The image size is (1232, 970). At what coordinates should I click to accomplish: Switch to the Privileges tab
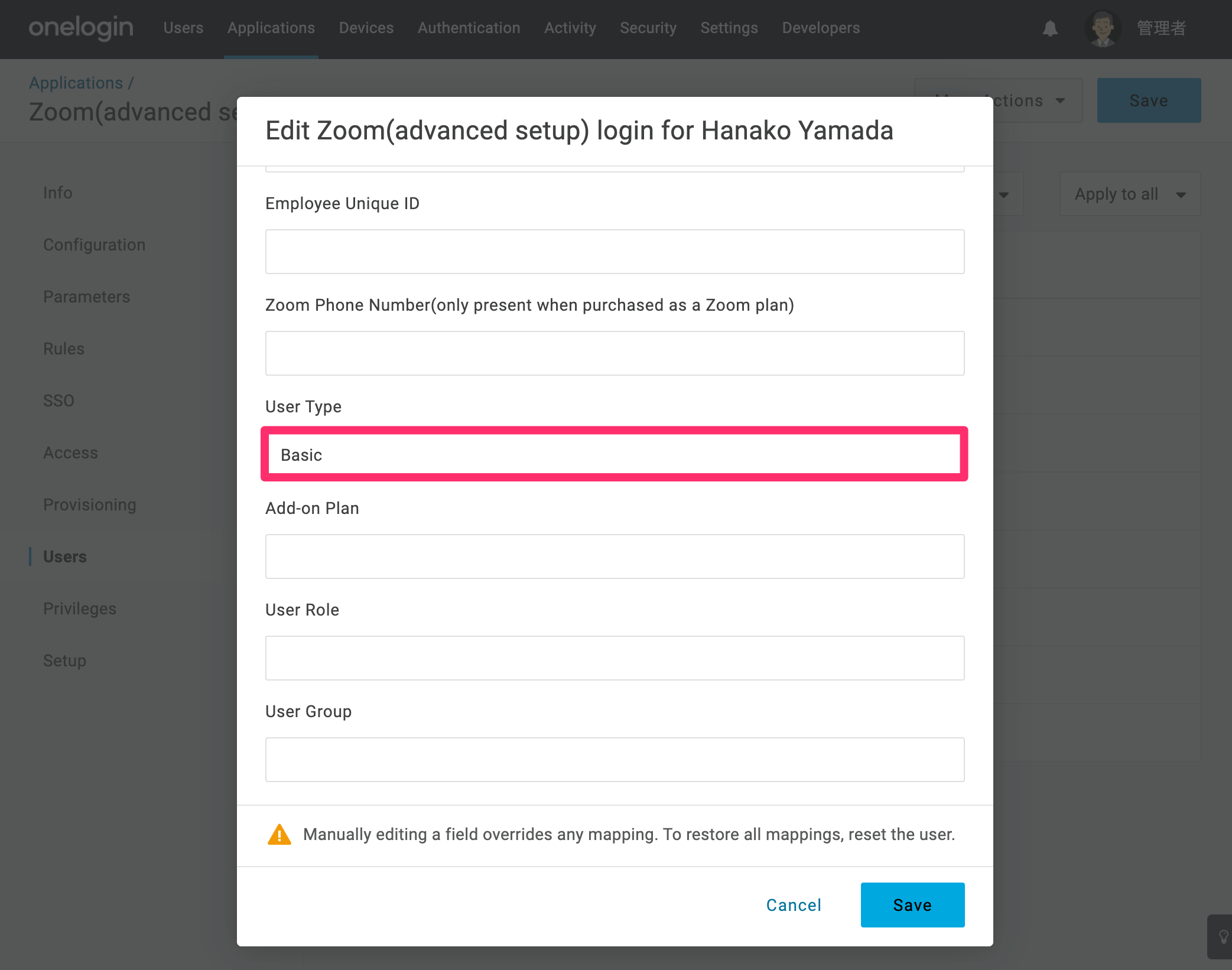(x=80, y=608)
